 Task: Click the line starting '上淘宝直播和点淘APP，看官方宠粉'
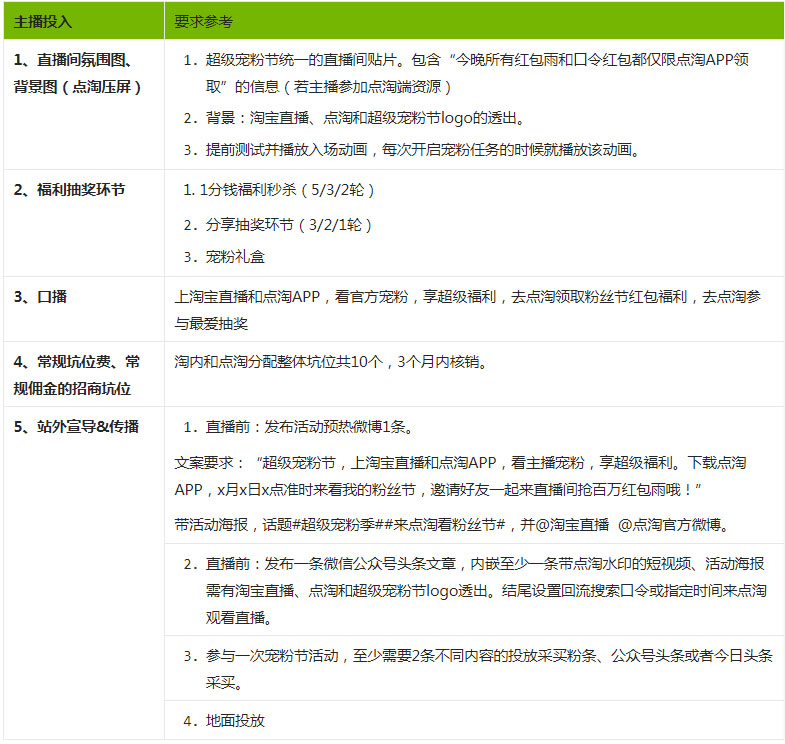coord(468,296)
